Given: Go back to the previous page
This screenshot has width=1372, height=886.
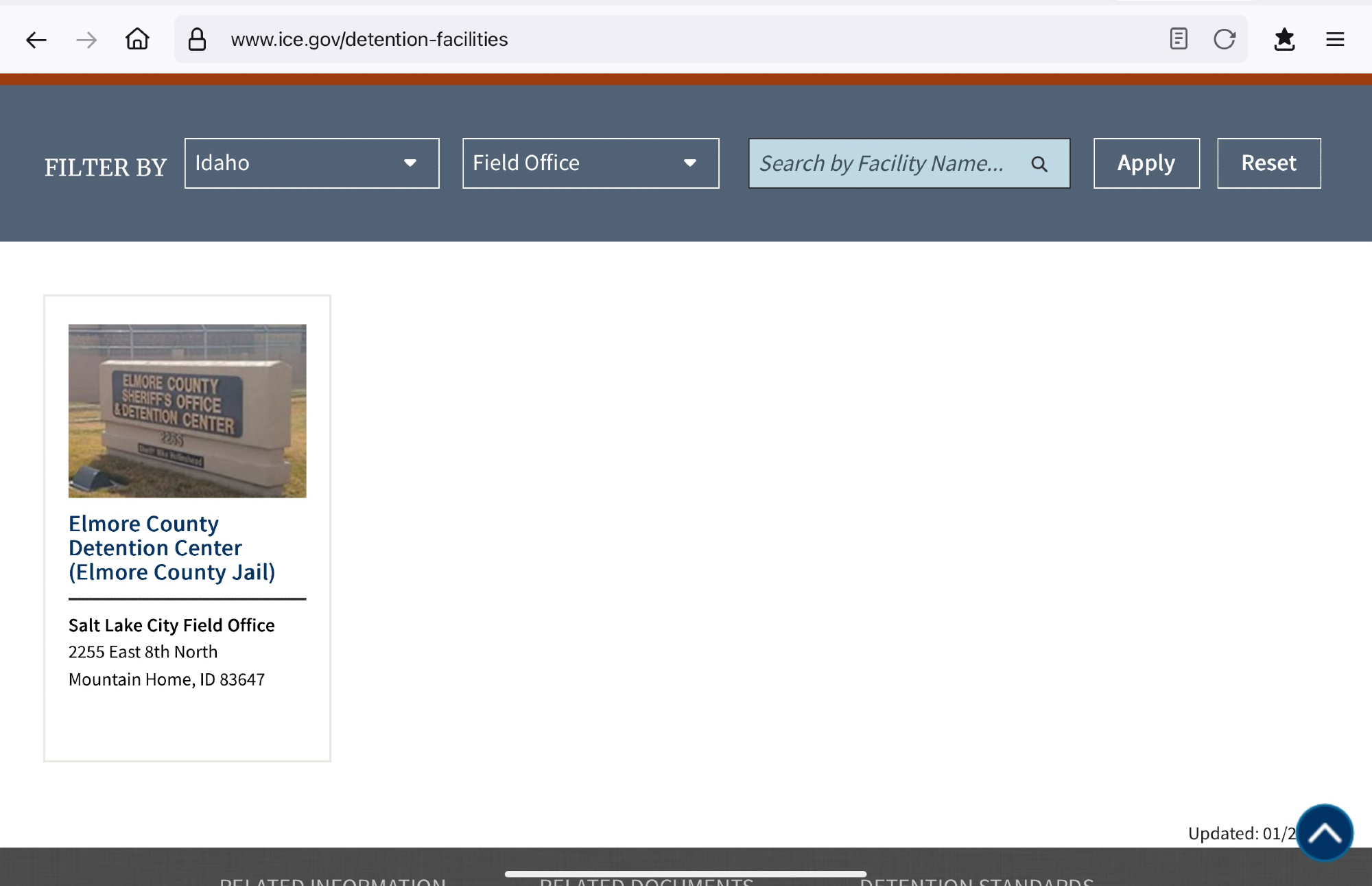Looking at the screenshot, I should [36, 40].
